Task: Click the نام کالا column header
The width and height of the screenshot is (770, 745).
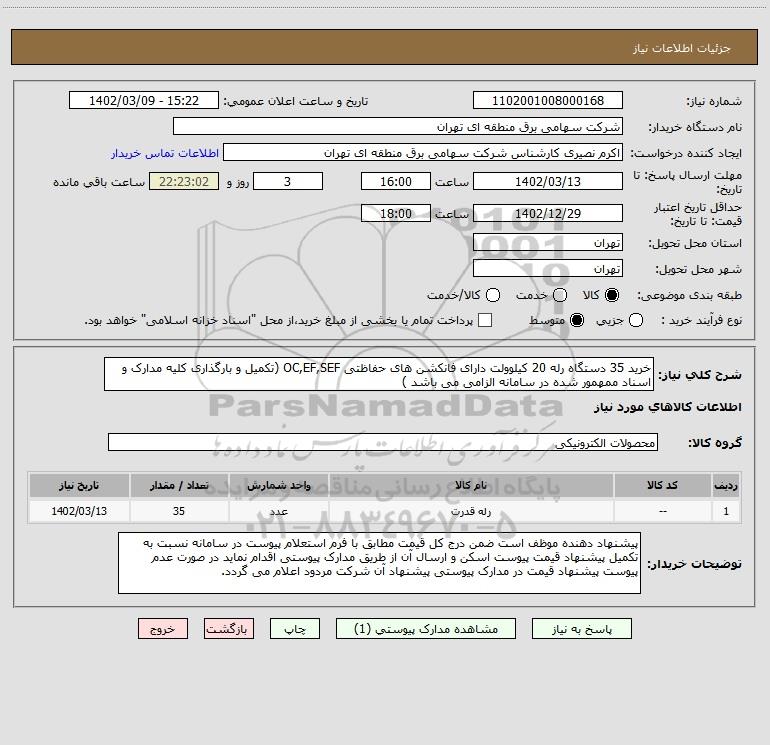Action: (471, 485)
